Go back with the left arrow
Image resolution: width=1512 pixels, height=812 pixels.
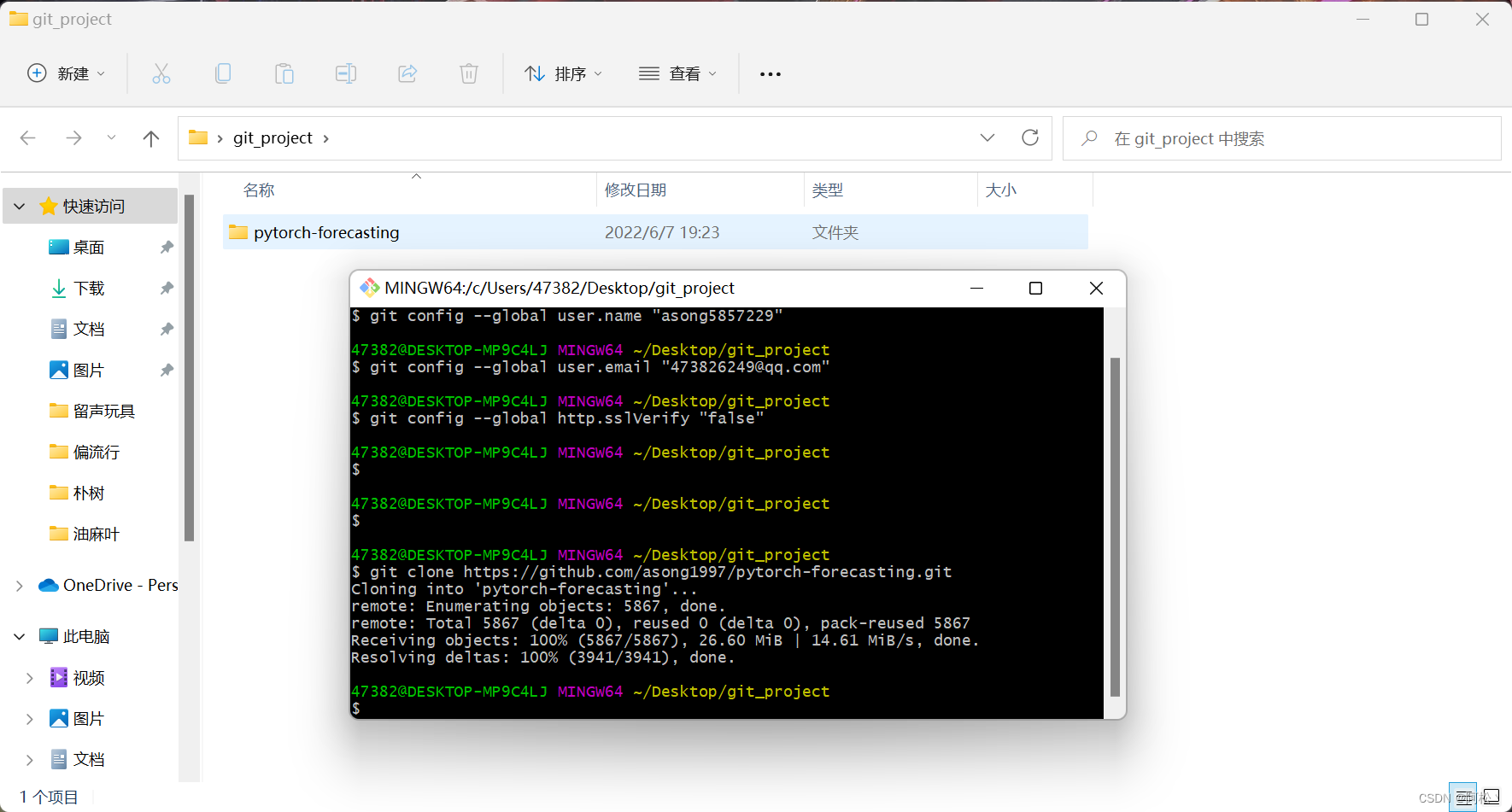tap(28, 137)
